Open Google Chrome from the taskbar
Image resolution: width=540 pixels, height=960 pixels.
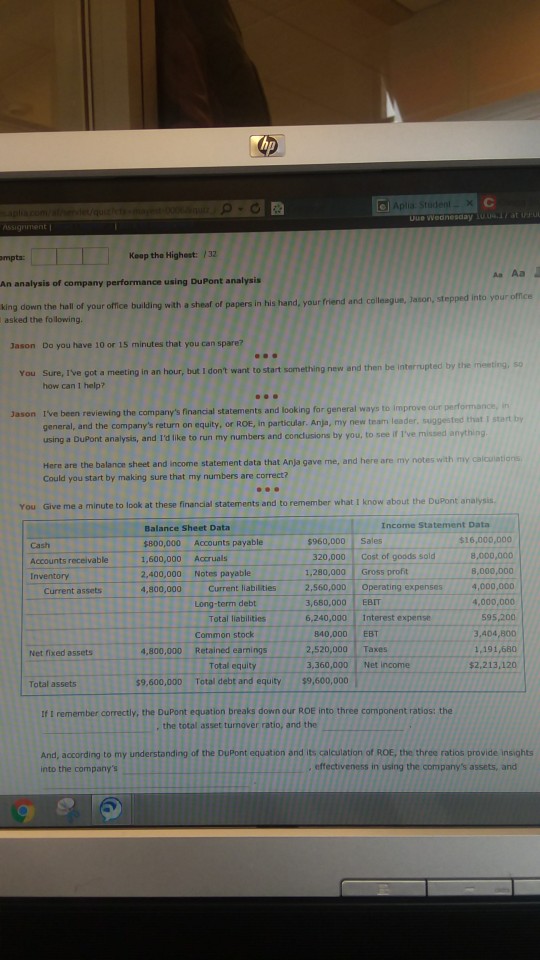[x=23, y=811]
